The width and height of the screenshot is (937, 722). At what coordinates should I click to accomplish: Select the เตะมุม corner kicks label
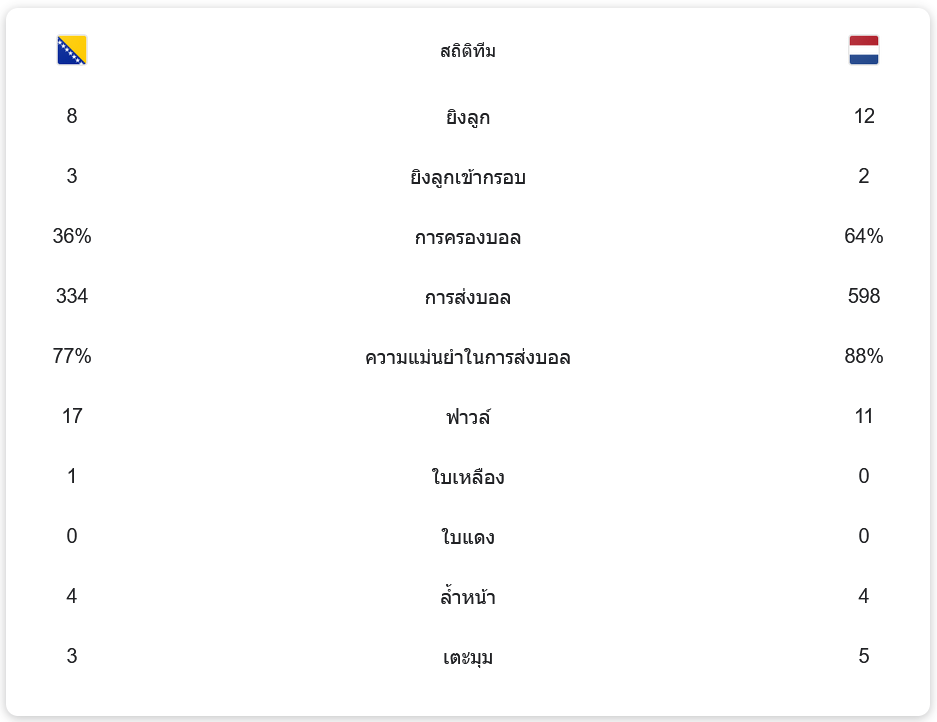pyautogui.click(x=468, y=657)
